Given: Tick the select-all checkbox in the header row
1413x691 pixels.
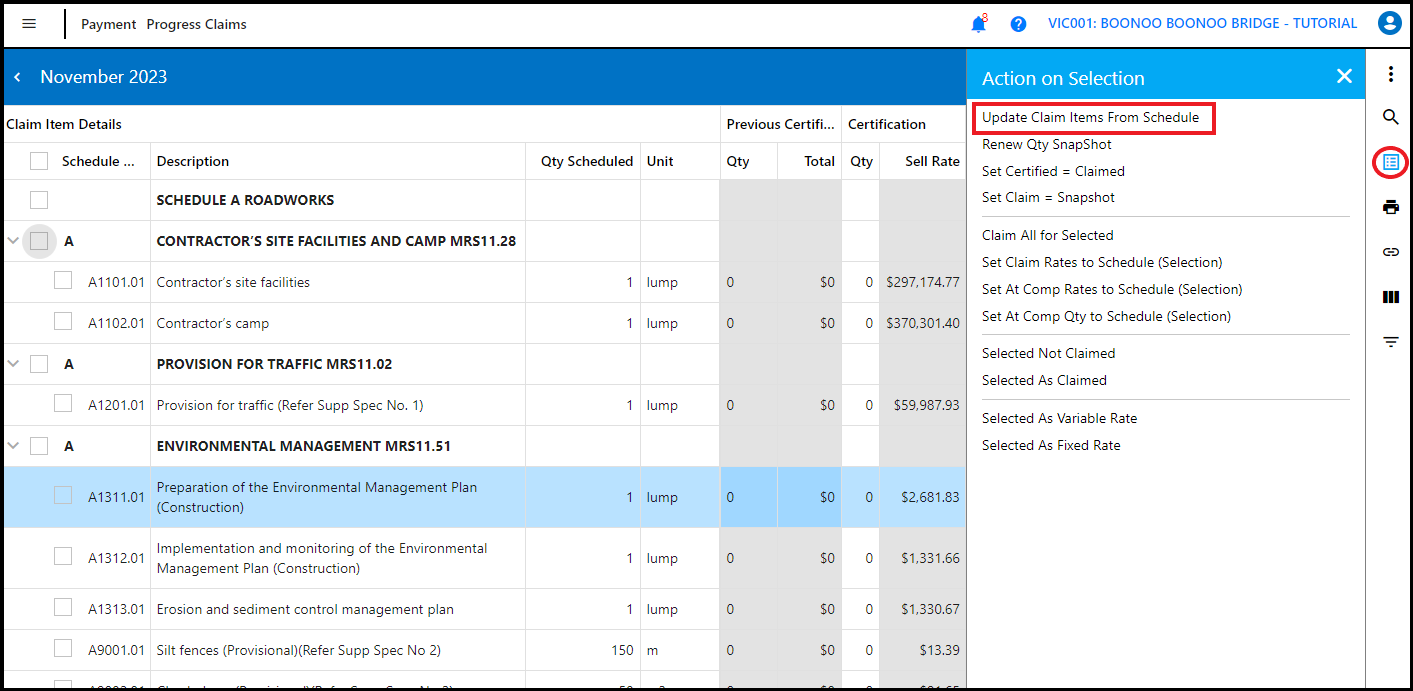Looking at the screenshot, I should tap(39, 161).
